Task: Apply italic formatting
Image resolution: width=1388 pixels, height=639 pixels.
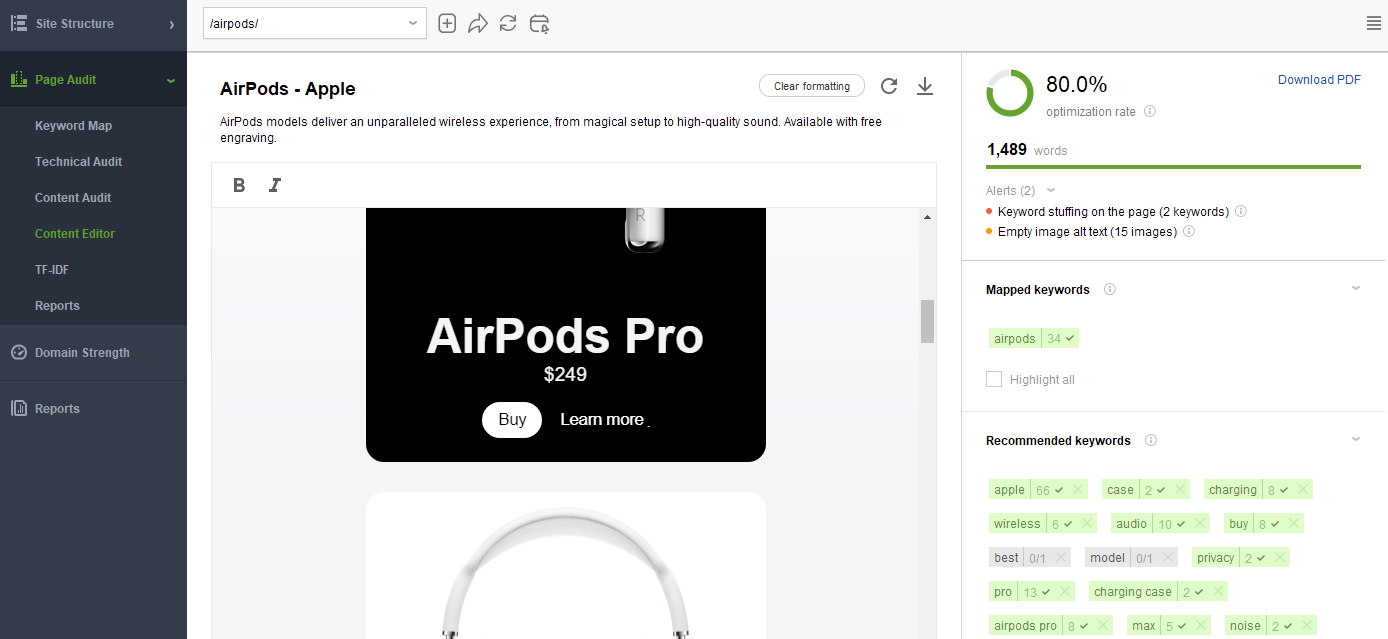Action: click(x=275, y=185)
